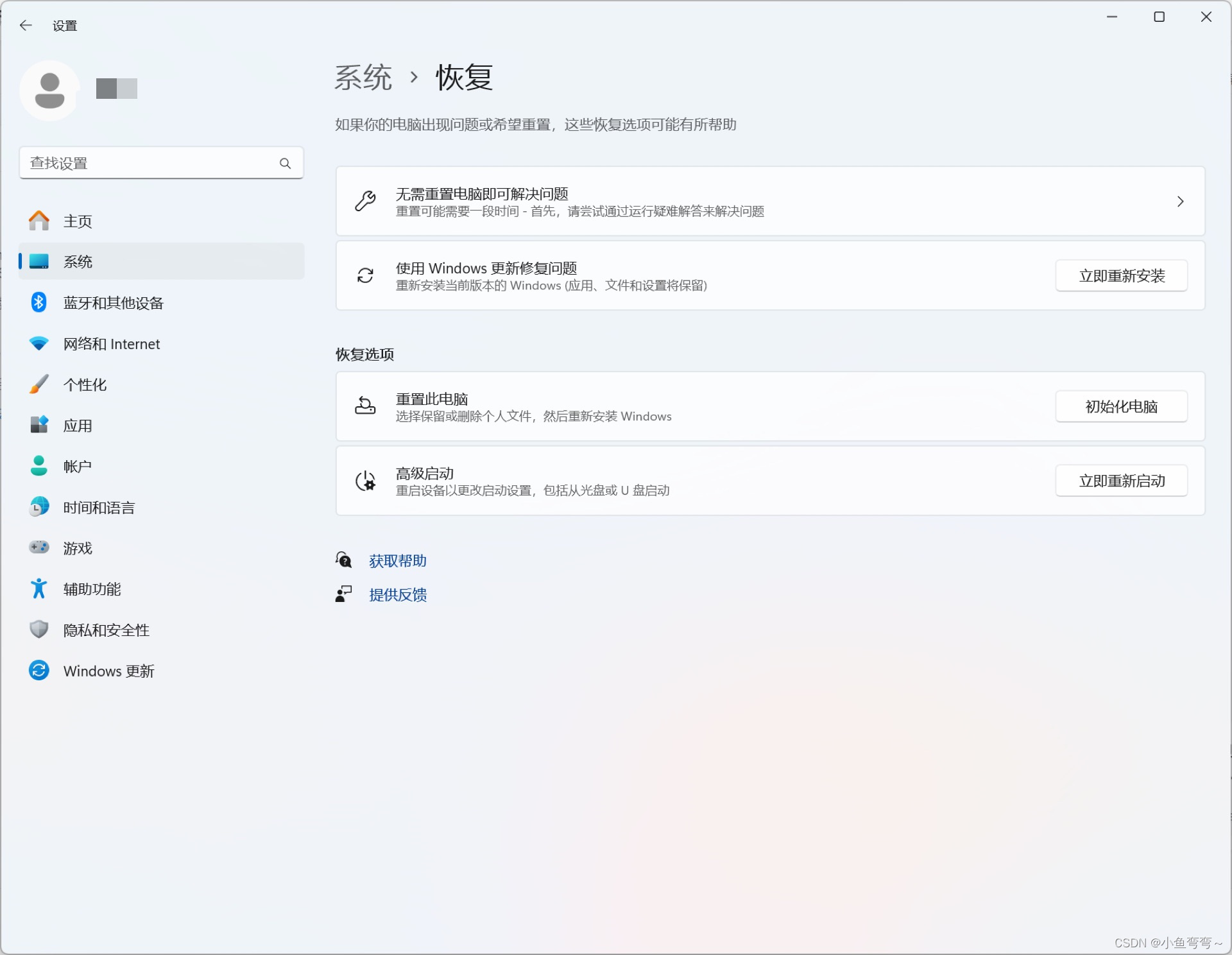Viewport: 1232px width, 955px height.
Task: Click the 应用 apps icon
Action: point(39,425)
